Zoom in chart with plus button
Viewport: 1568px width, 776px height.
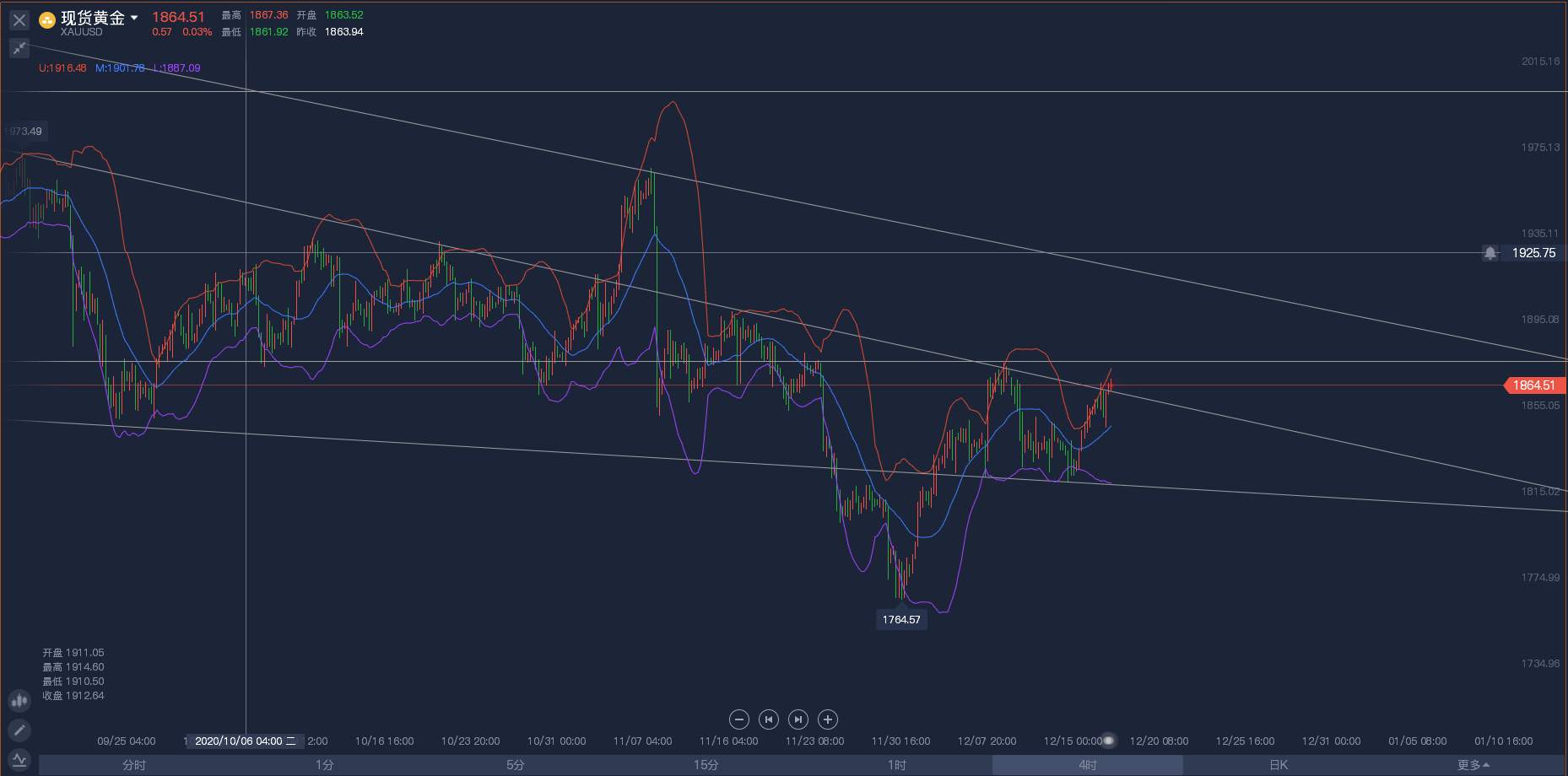click(x=828, y=719)
